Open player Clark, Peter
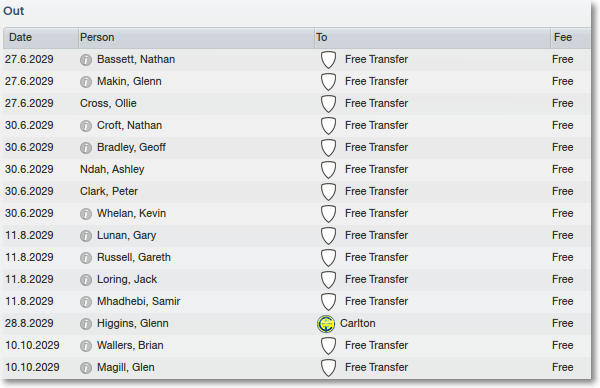The height and width of the screenshot is (388, 600). [109, 191]
